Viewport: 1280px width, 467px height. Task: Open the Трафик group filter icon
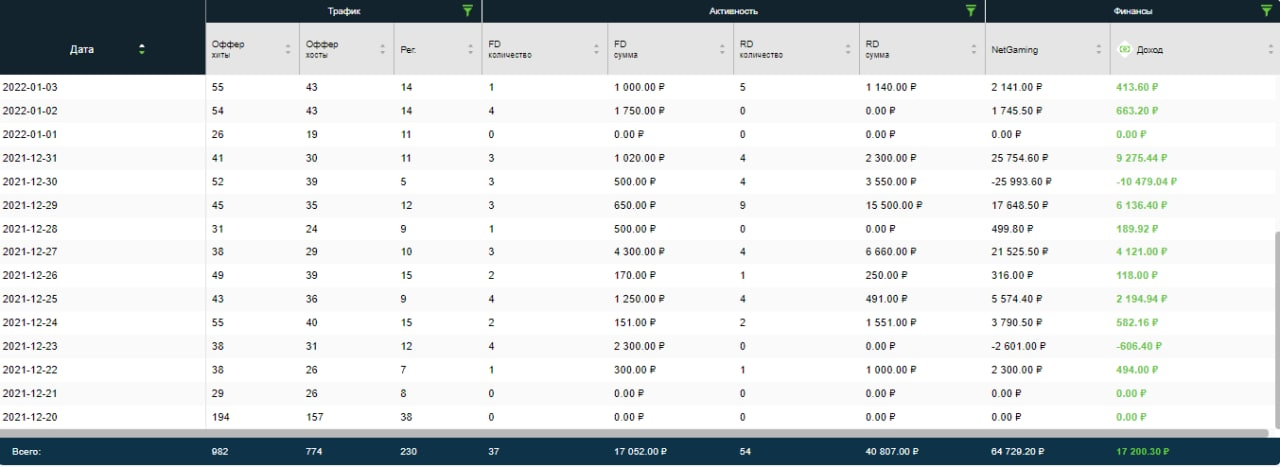click(x=466, y=11)
